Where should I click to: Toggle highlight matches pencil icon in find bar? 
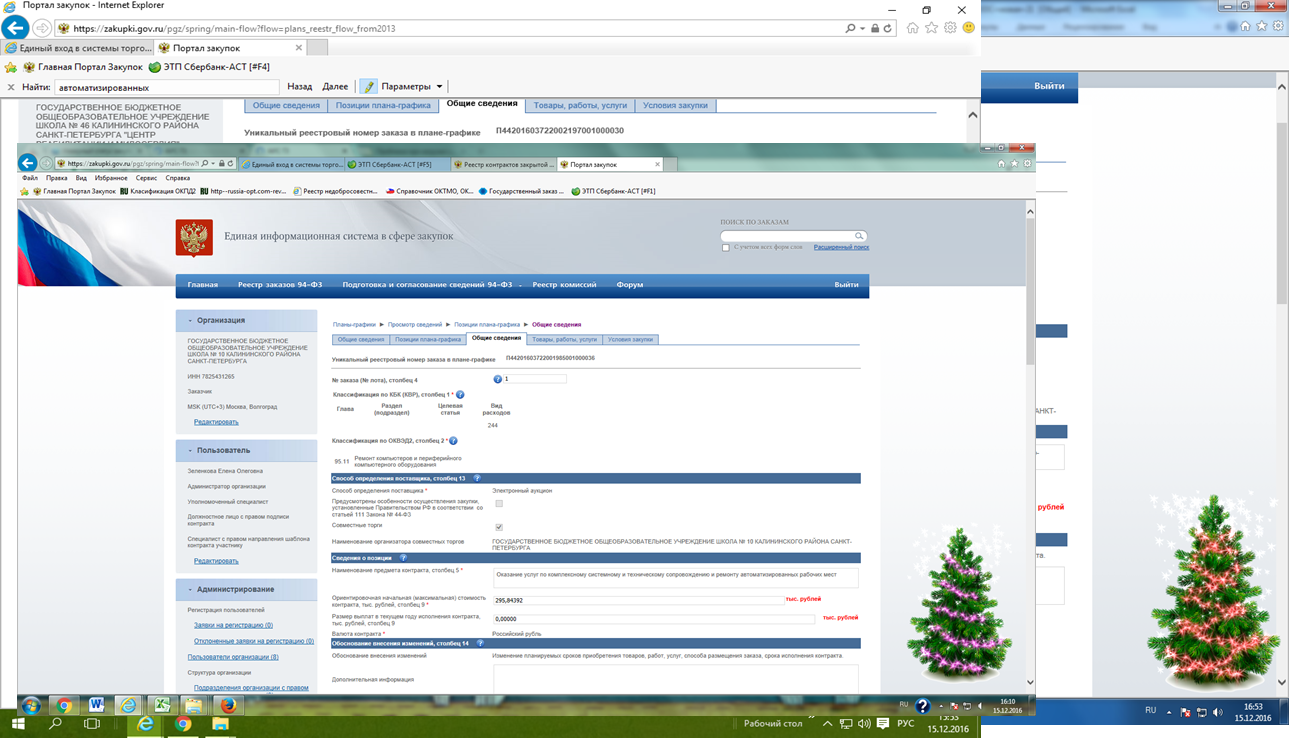click(368, 87)
